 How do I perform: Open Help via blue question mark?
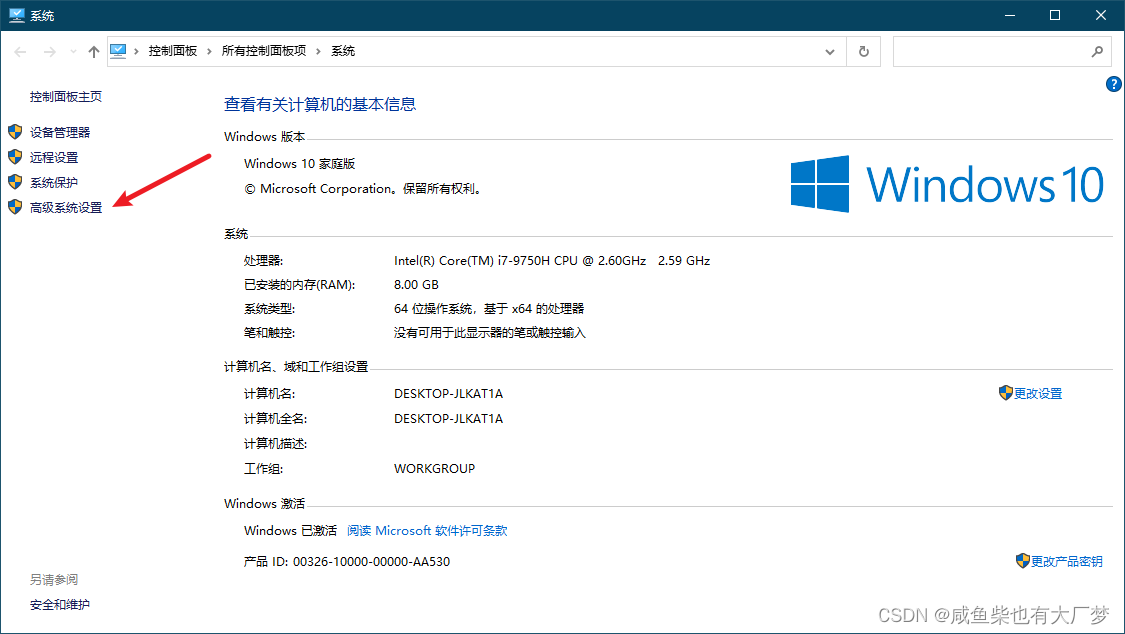pyautogui.click(x=1114, y=84)
